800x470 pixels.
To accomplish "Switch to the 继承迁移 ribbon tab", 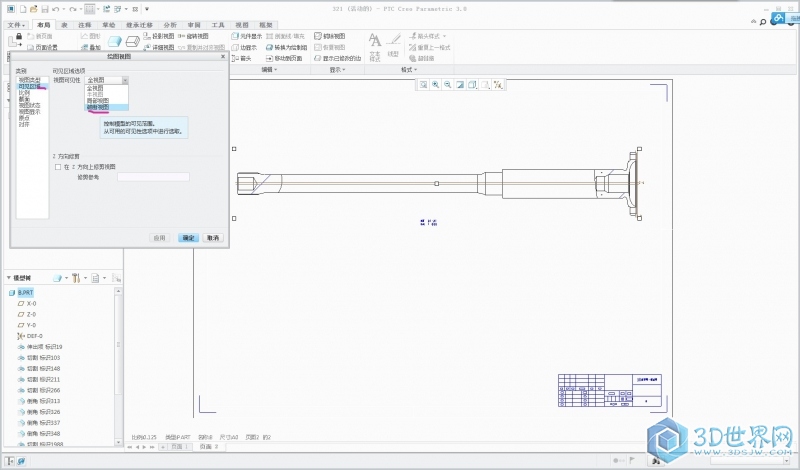I will 139,25.
